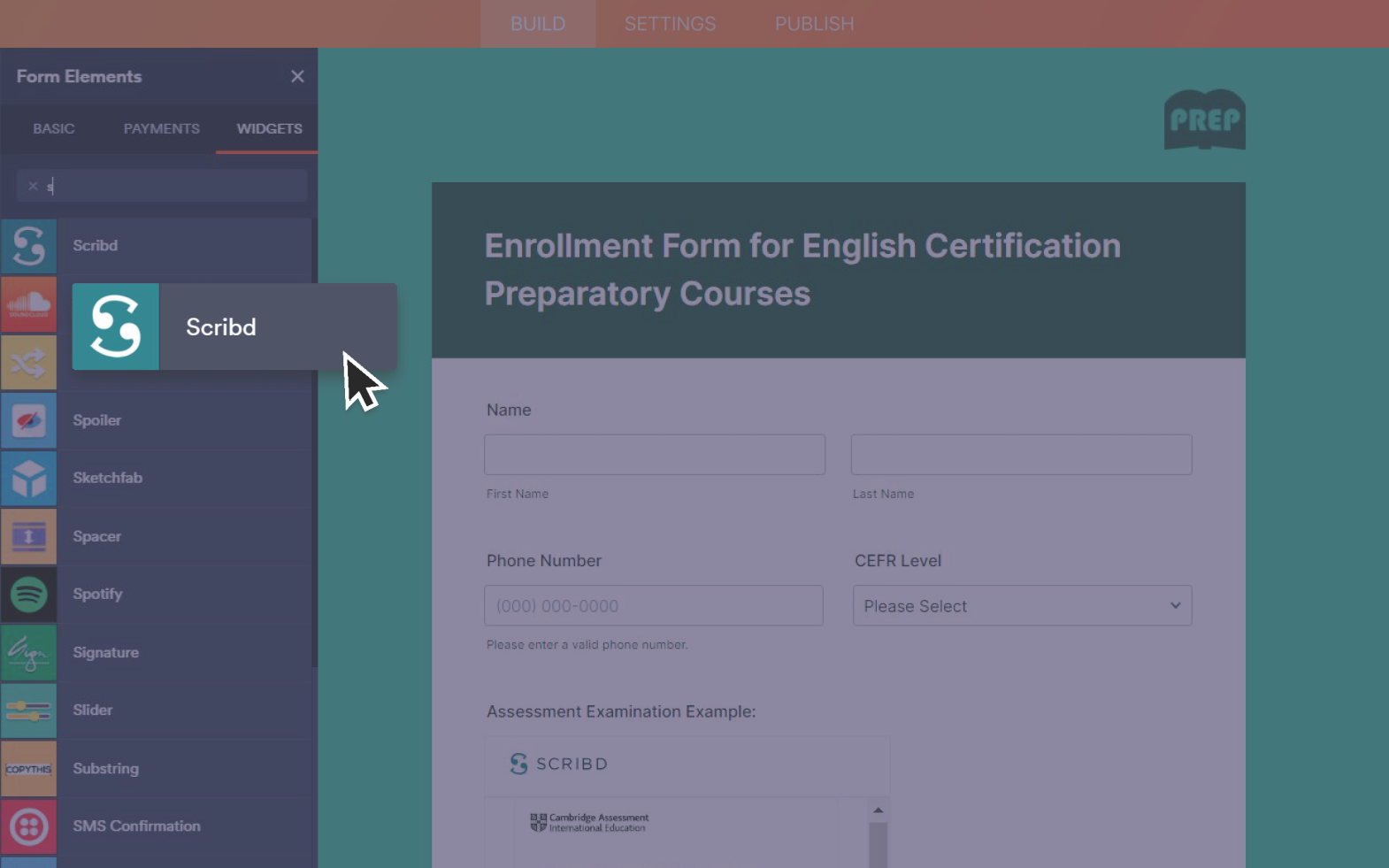Switch to the PAYMENTS elements tab
The height and width of the screenshot is (868, 1389).
[162, 128]
